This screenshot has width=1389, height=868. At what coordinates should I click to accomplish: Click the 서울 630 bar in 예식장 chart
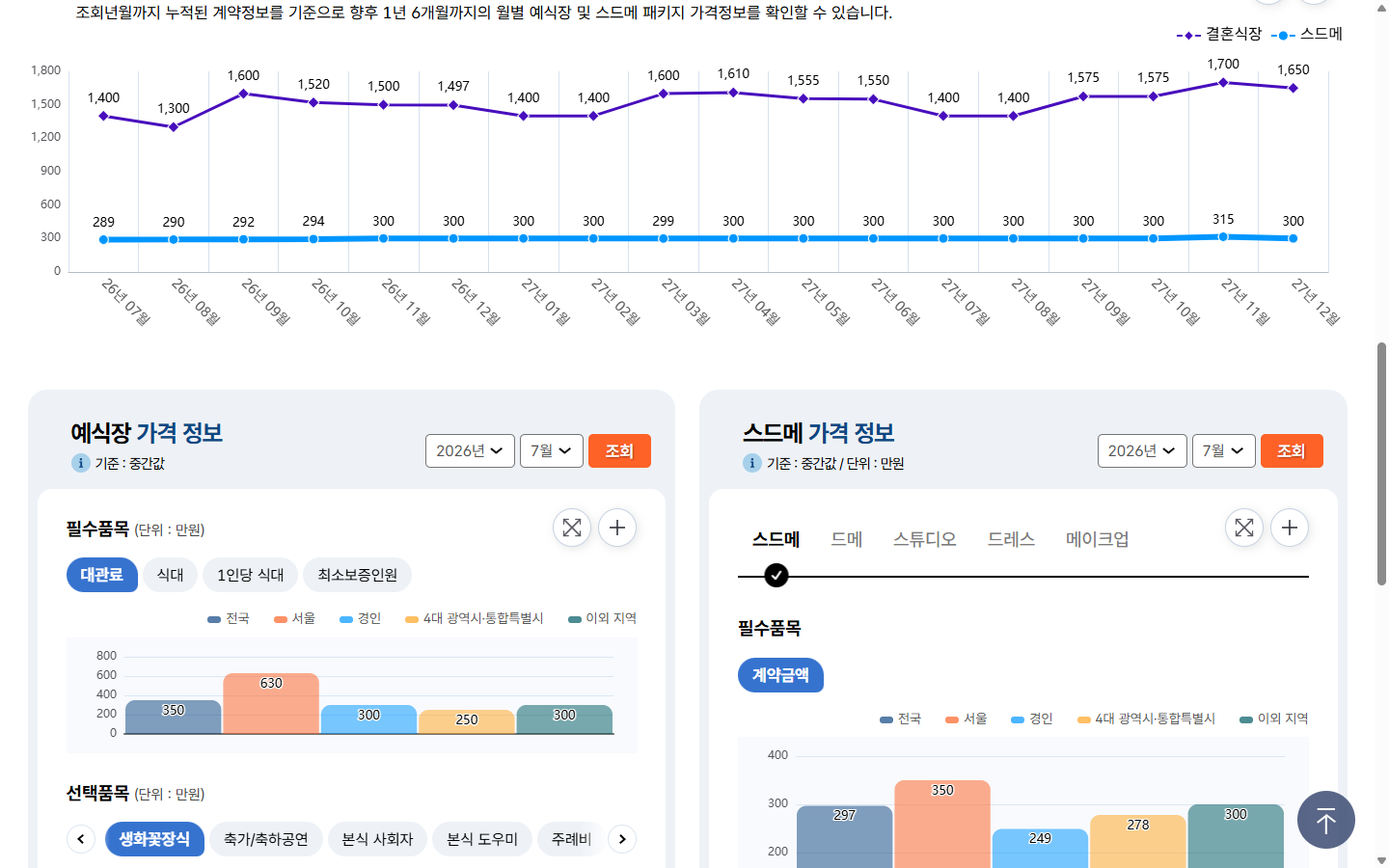(x=271, y=703)
